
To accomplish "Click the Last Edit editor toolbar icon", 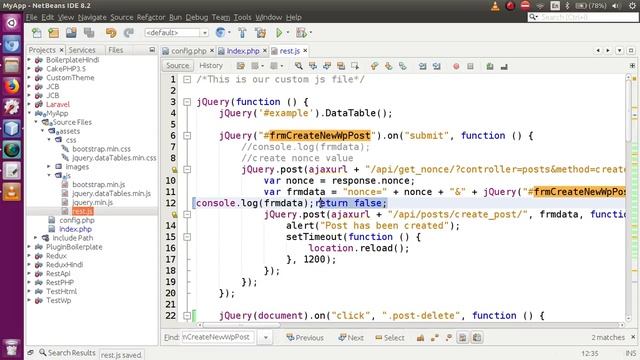I will pos(240,66).
